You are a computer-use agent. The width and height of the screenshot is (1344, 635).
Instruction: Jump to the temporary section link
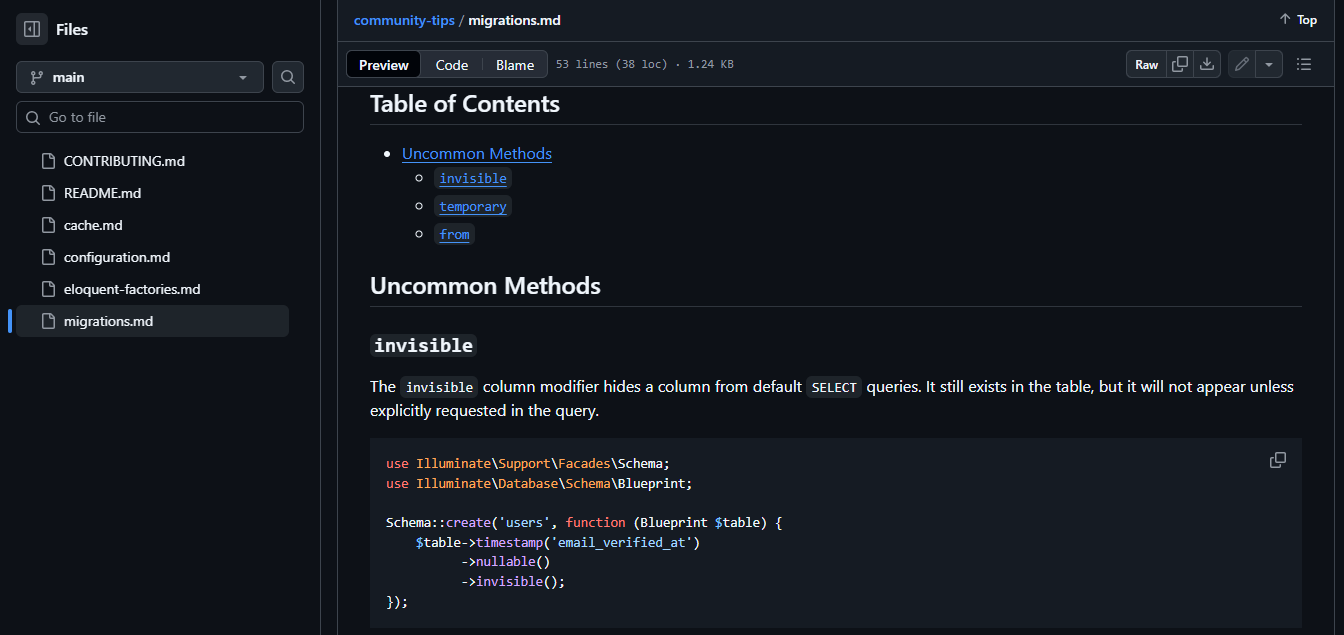pyautogui.click(x=473, y=206)
